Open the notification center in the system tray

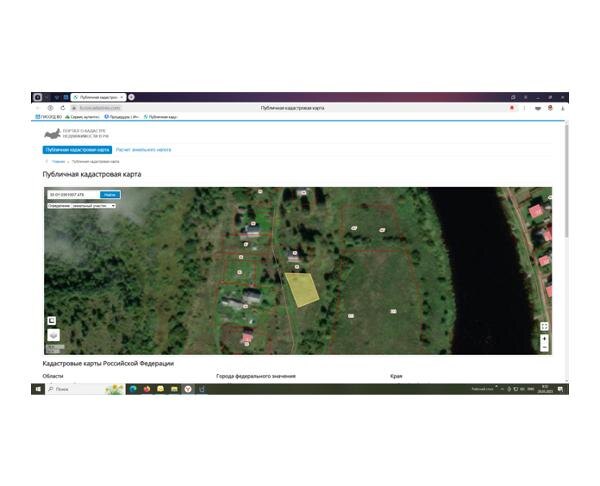(560, 389)
